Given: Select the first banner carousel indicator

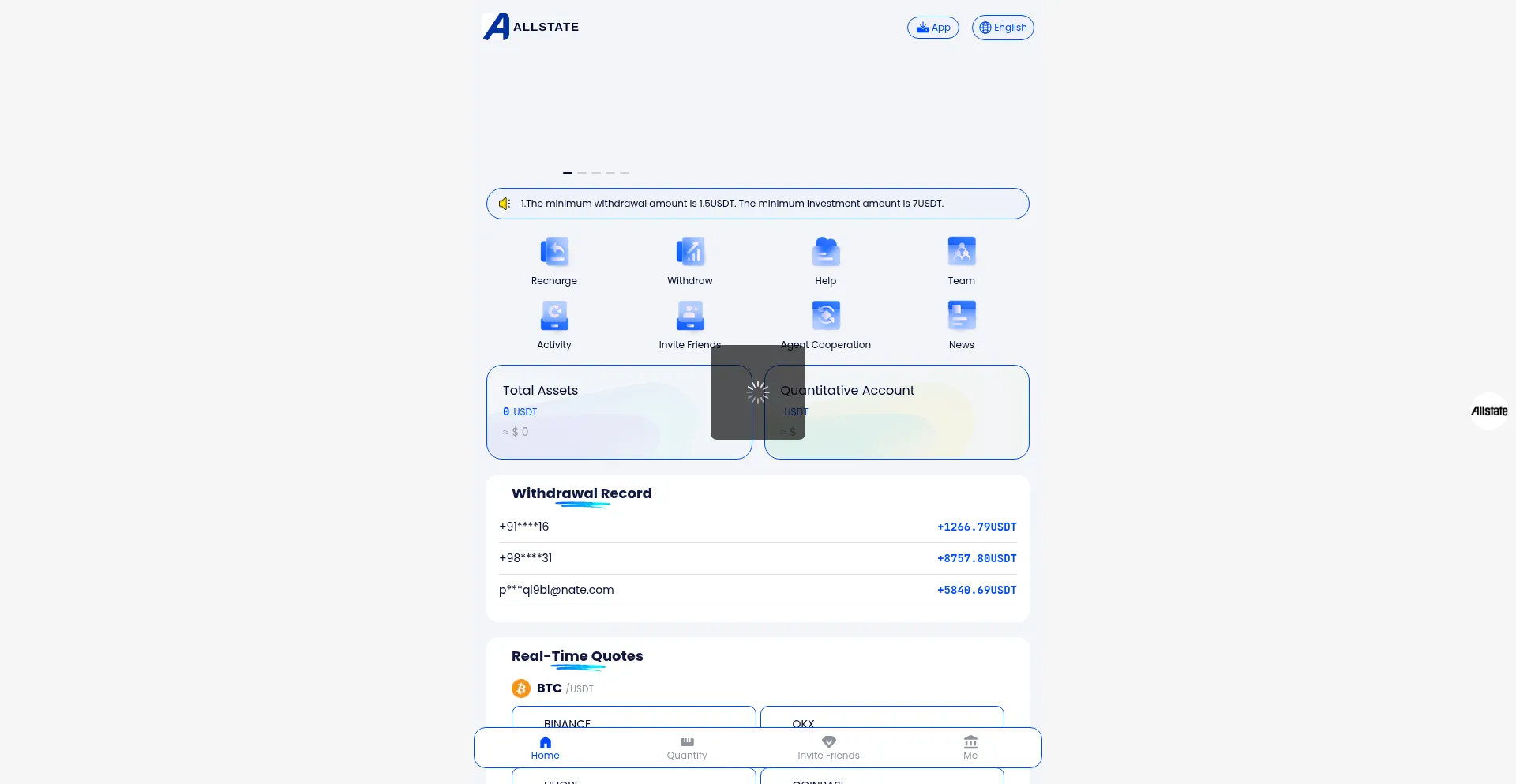Looking at the screenshot, I should coord(568,172).
